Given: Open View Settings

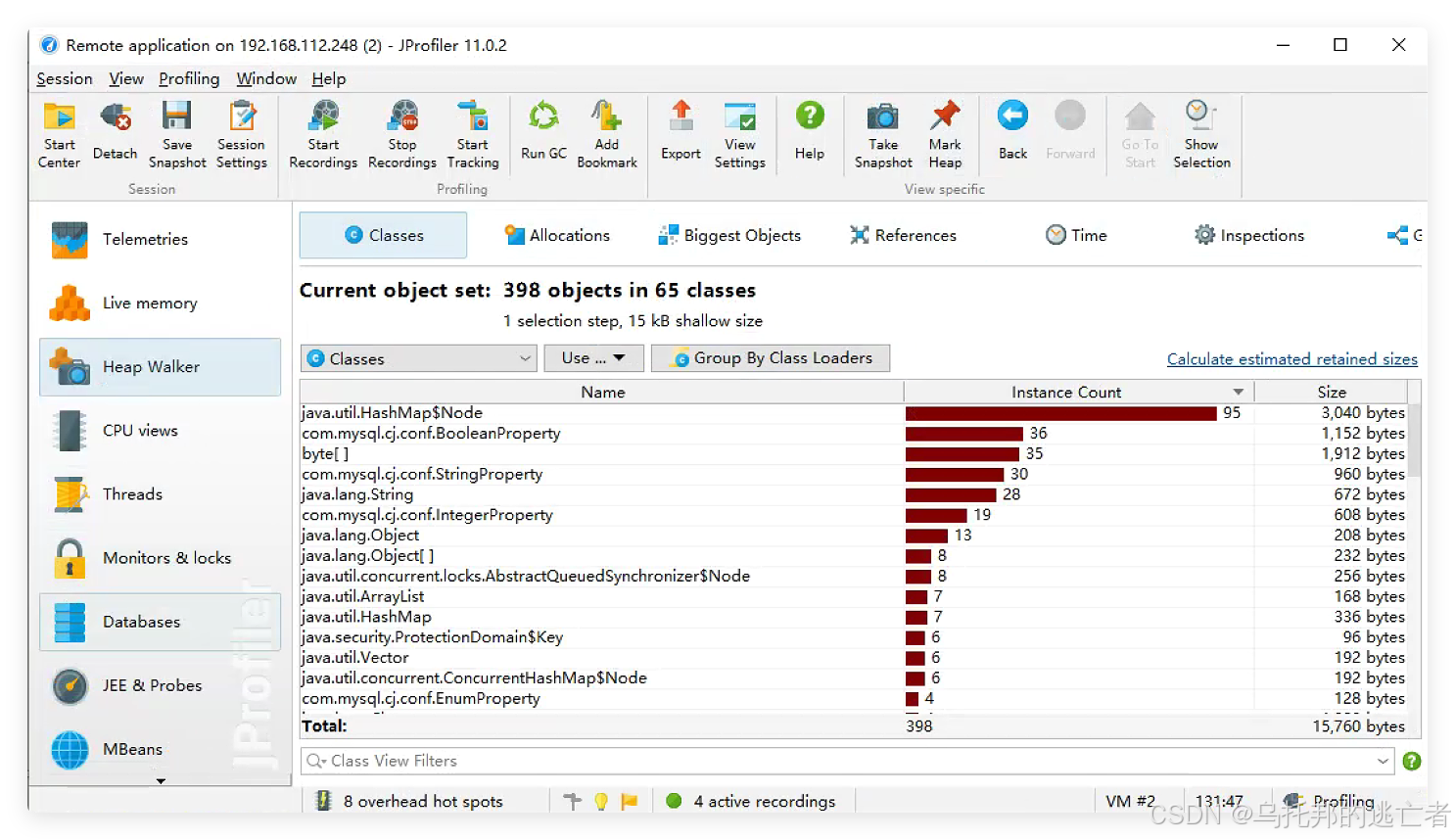Looking at the screenshot, I should click(x=740, y=135).
